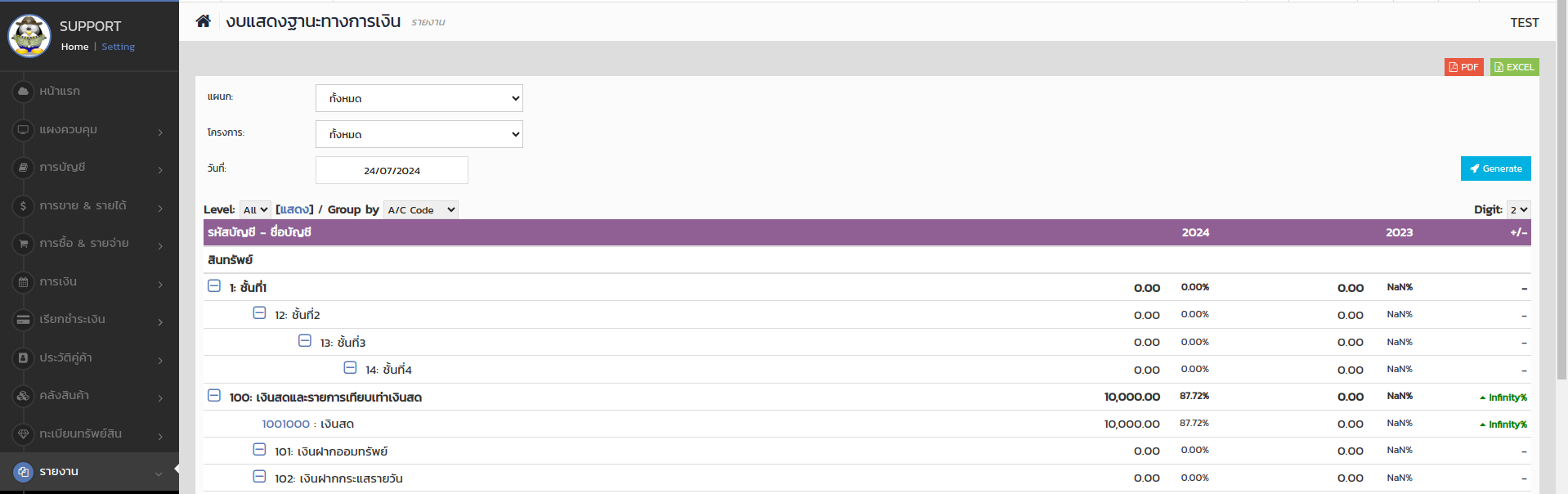Image resolution: width=1568 pixels, height=494 pixels.
Task: Collapse the 100: เงินสดและรายการเทียบเท่าเงินสด group
Action: [x=214, y=396]
